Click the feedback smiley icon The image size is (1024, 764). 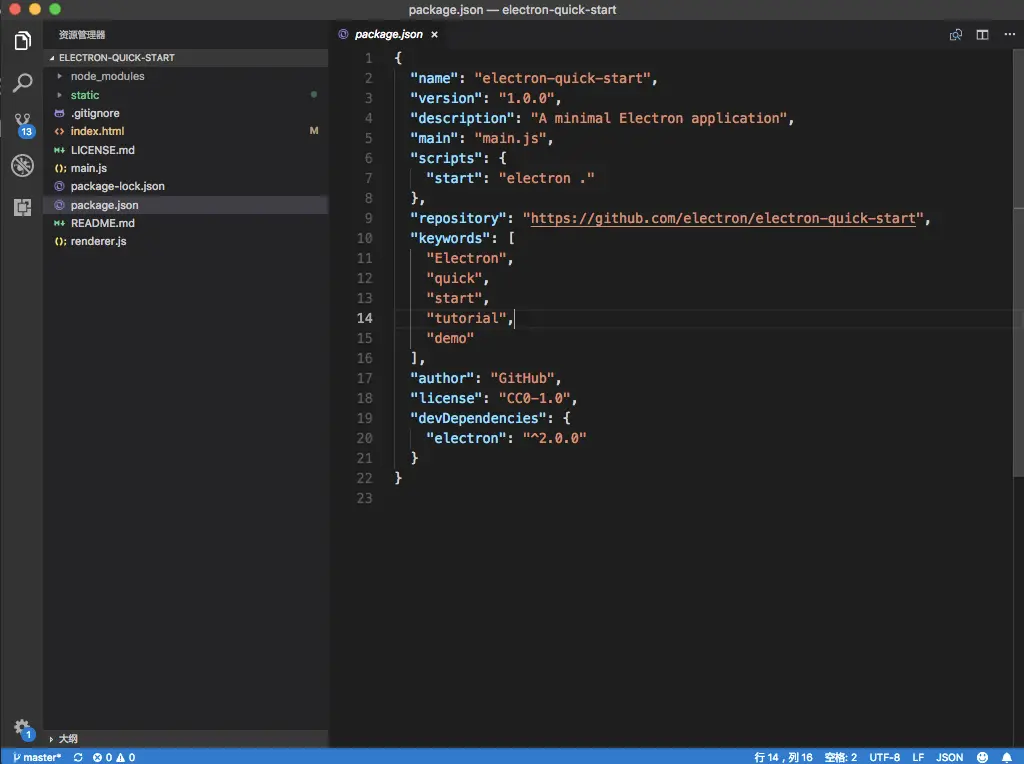click(982, 757)
